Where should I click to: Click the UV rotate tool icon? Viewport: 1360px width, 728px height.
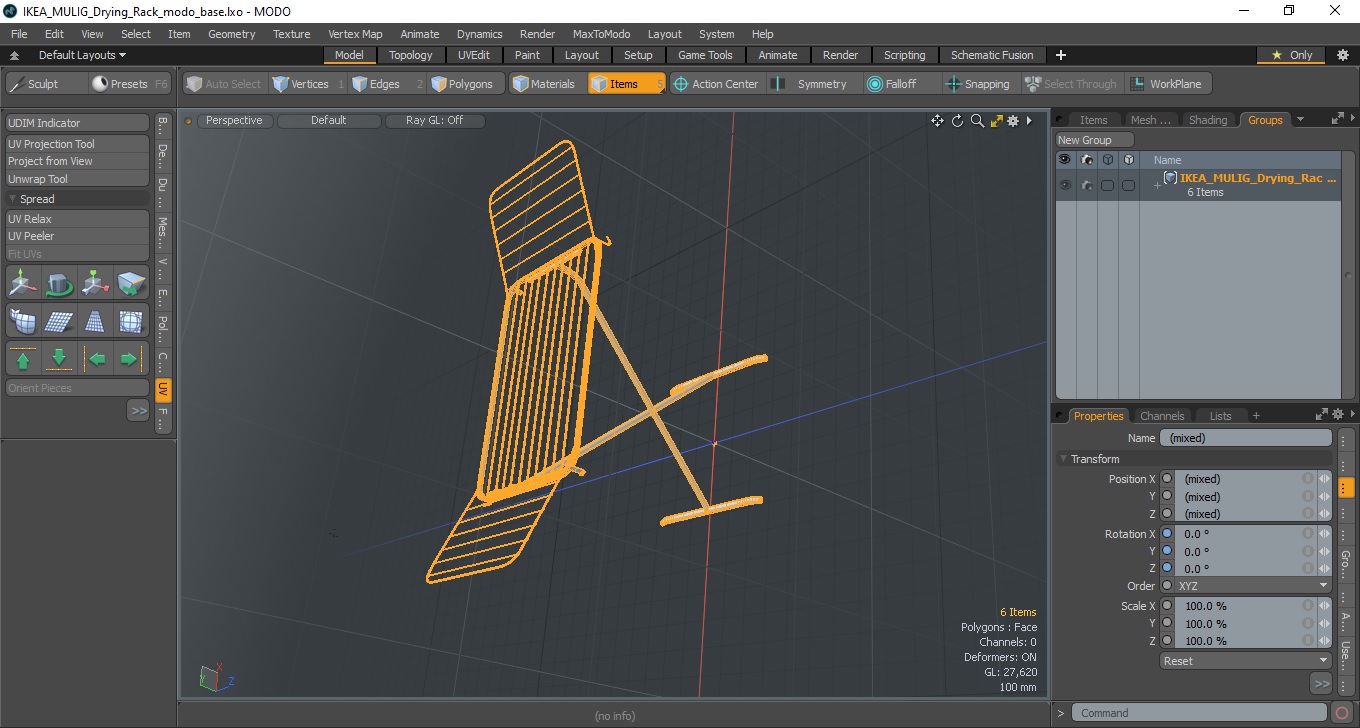(59, 284)
